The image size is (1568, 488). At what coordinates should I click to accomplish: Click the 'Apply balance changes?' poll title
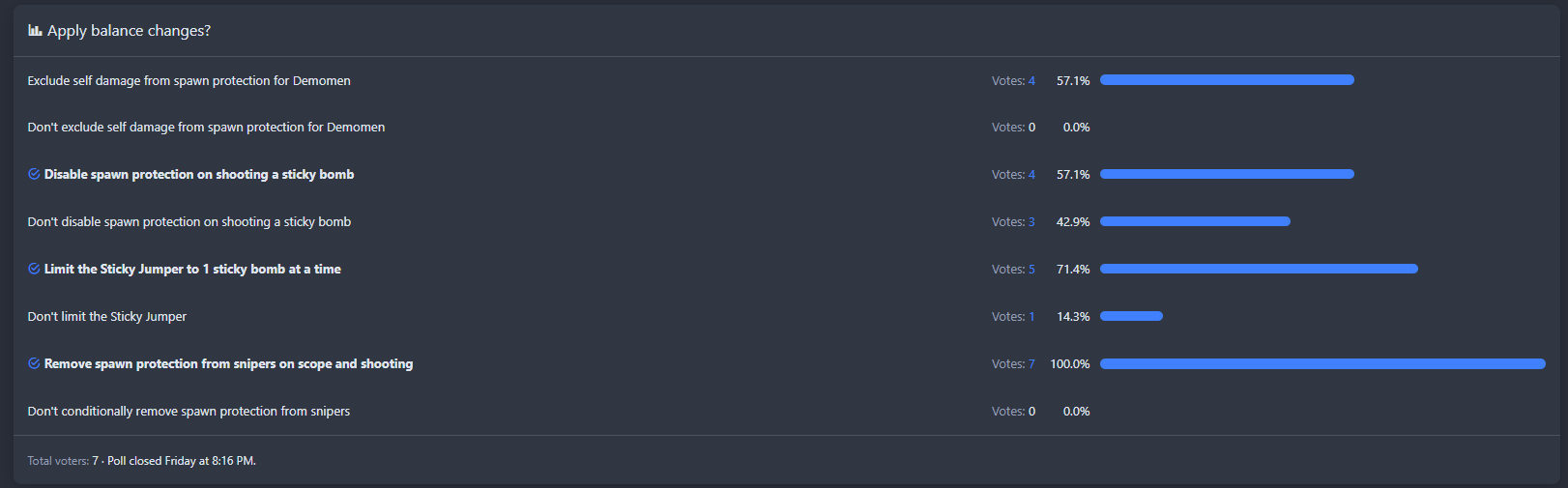(x=129, y=31)
